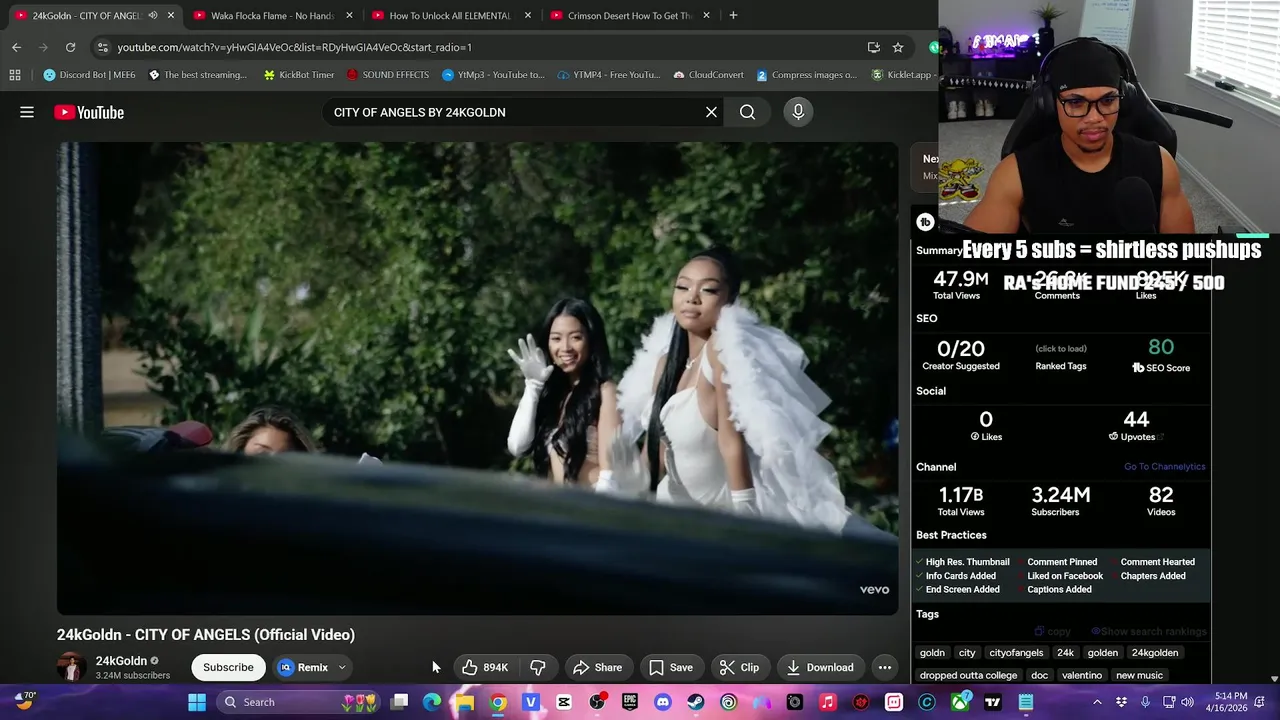Open Discord from the taskbar

coord(662,702)
